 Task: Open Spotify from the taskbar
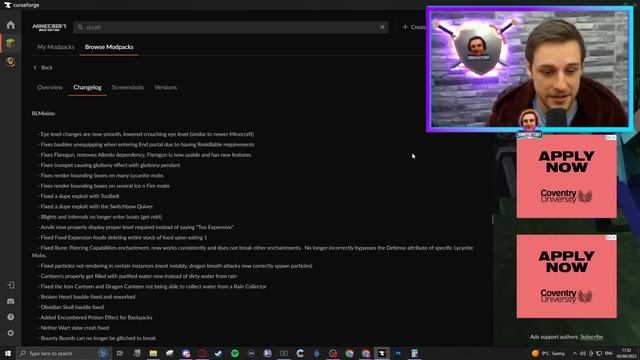coord(235,353)
